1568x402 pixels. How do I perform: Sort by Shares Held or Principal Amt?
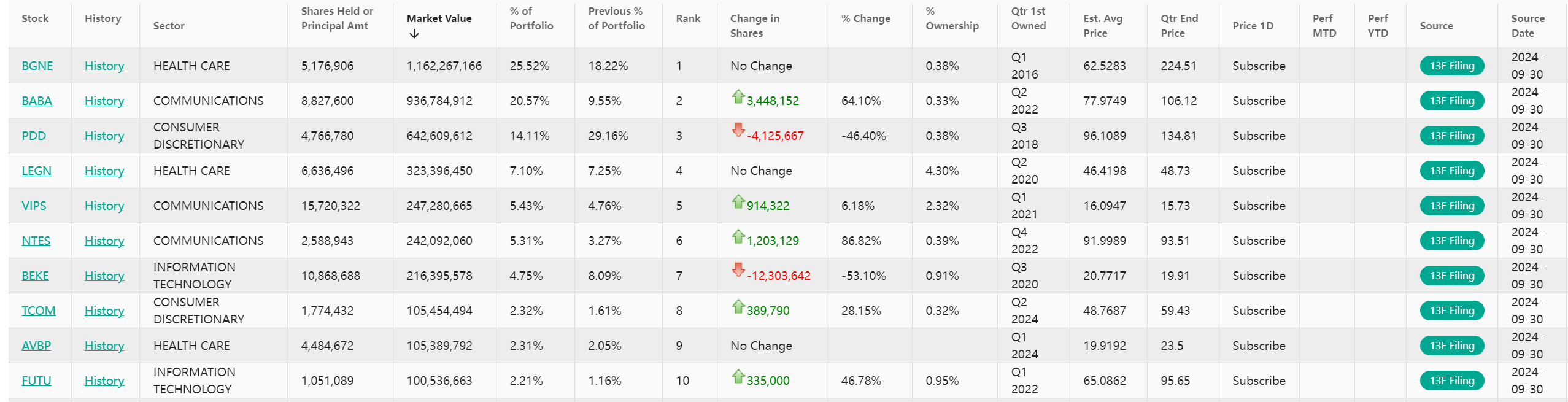337,18
